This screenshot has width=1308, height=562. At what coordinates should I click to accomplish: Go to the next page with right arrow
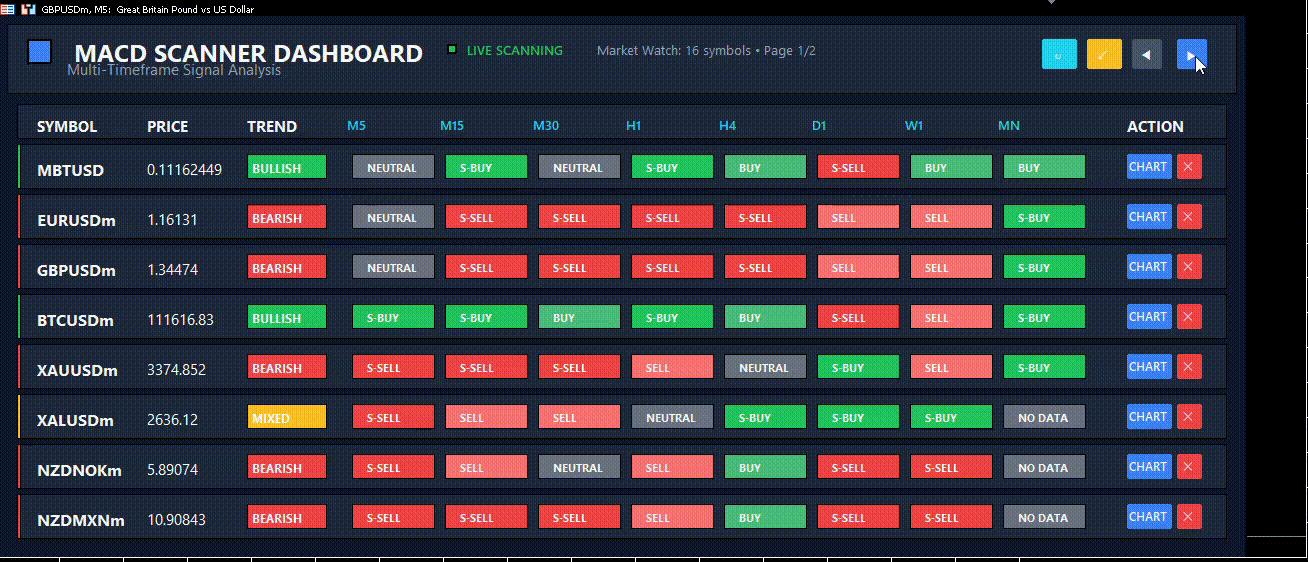pos(1192,54)
